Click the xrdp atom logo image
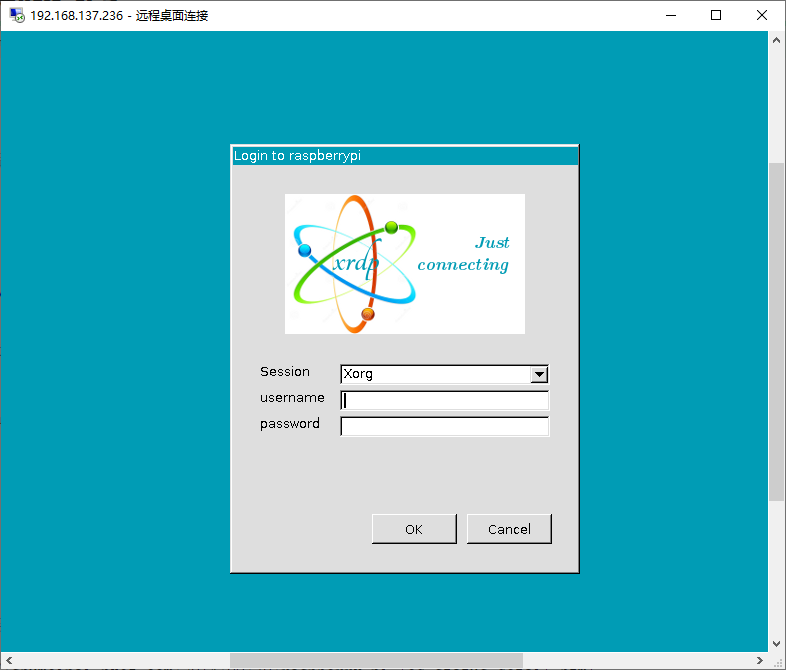 [355, 264]
